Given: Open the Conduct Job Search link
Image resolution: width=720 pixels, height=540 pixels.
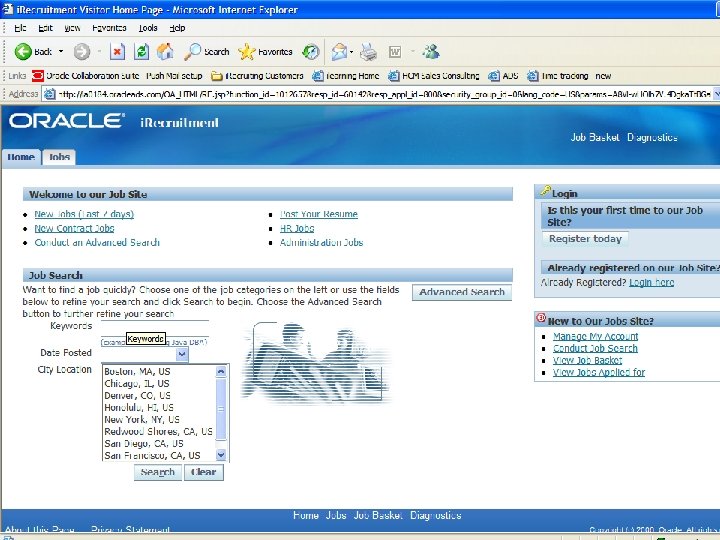Looking at the screenshot, I should tap(595, 349).
